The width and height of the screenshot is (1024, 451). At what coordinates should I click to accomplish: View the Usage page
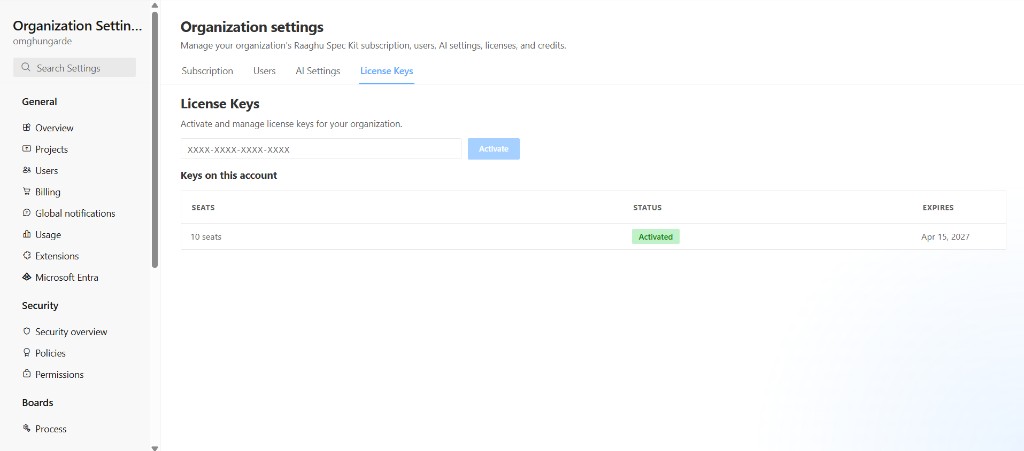48,234
